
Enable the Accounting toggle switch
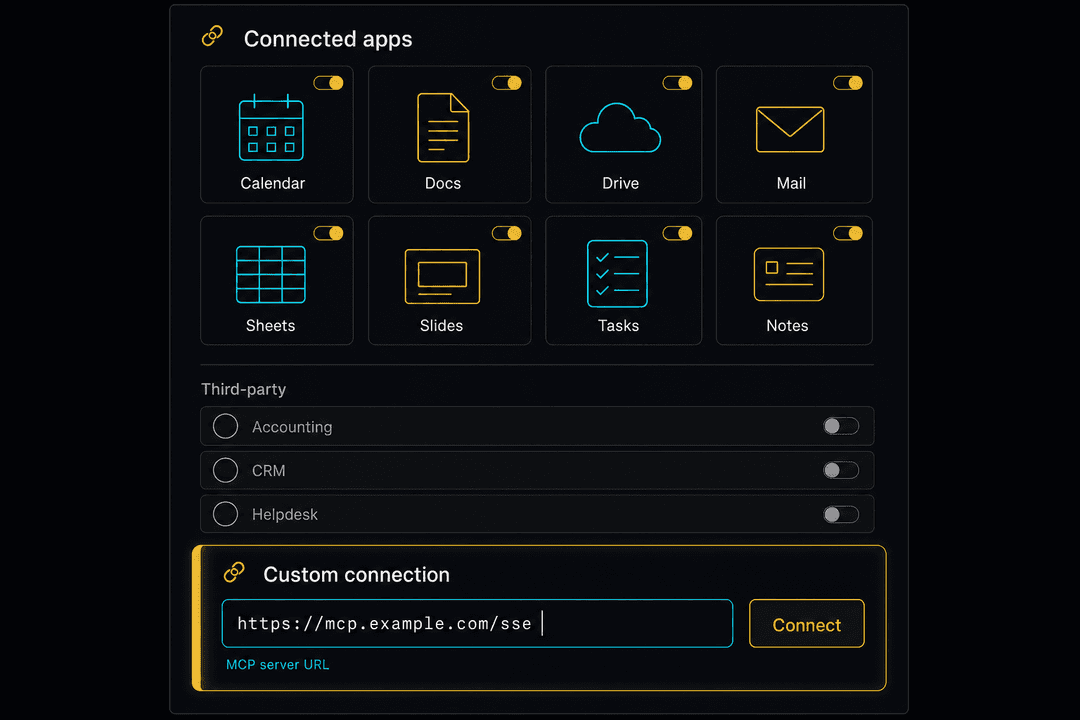pyautogui.click(x=841, y=426)
